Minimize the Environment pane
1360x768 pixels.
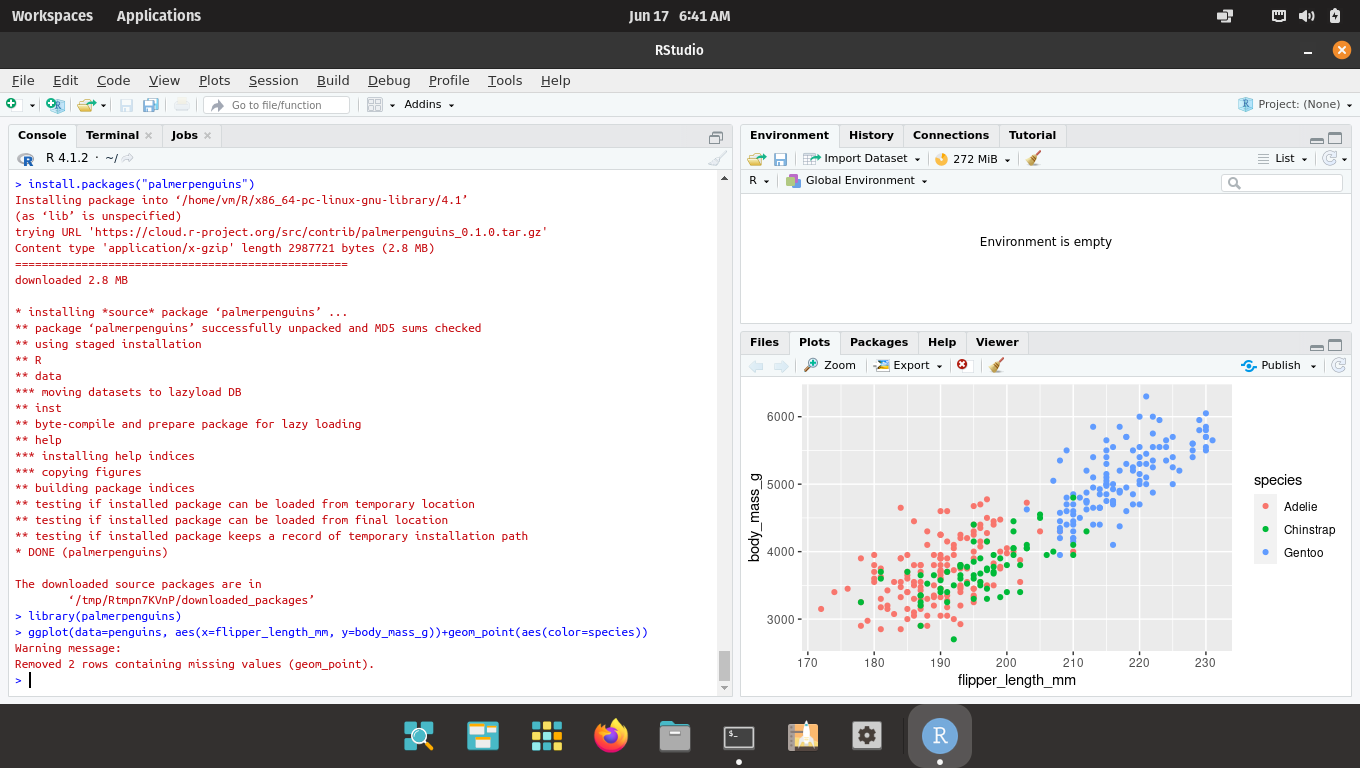click(1317, 140)
